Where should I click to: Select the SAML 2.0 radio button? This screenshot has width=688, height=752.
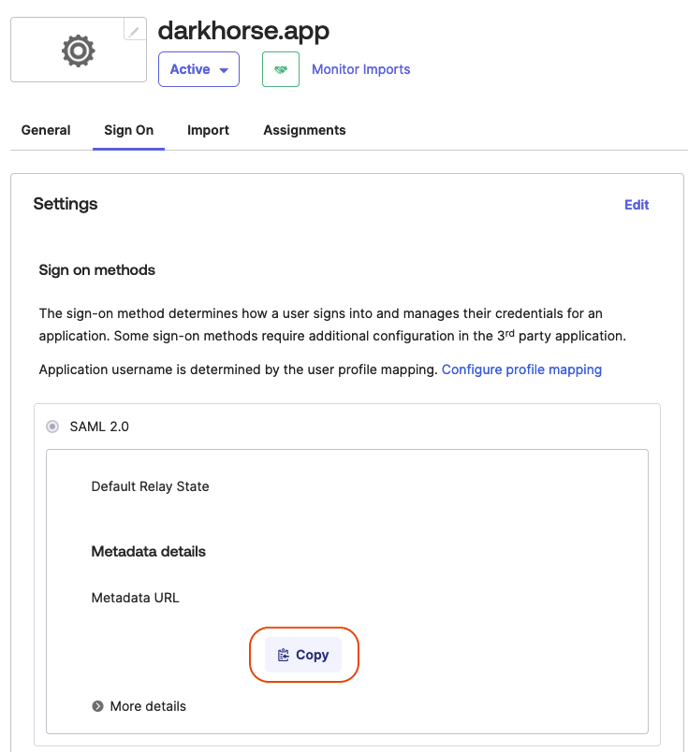(x=53, y=426)
